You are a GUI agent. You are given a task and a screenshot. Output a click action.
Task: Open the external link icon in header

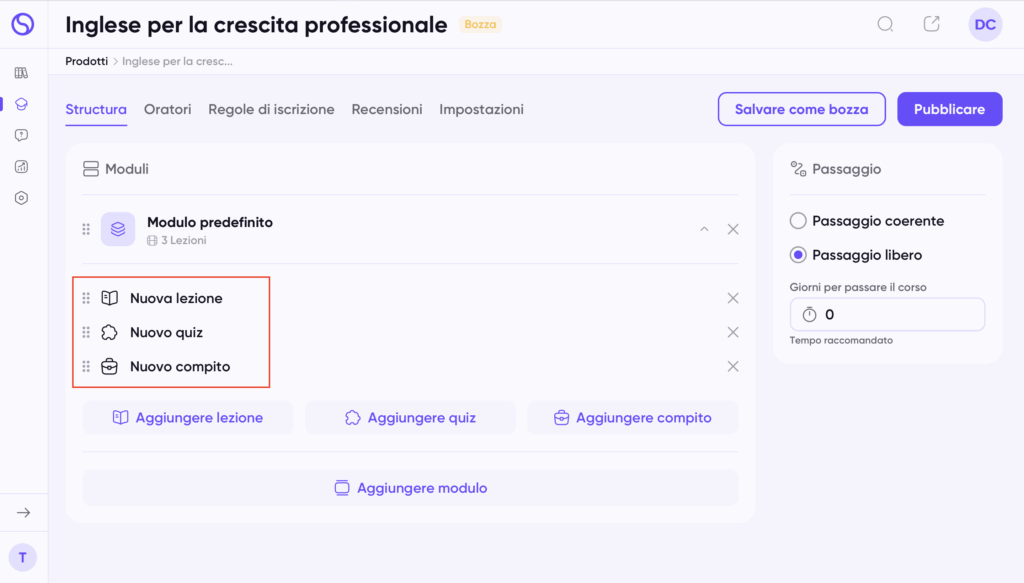point(932,24)
